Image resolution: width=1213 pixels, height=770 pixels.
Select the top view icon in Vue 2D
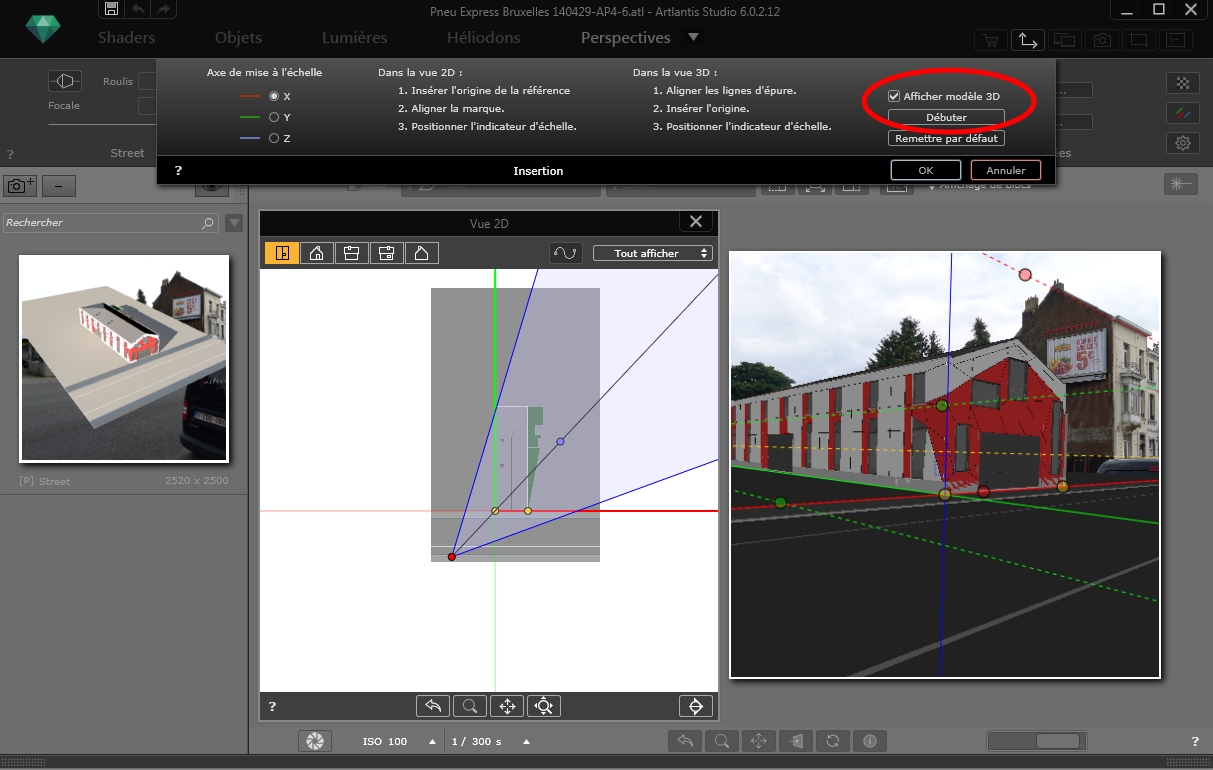[x=282, y=253]
